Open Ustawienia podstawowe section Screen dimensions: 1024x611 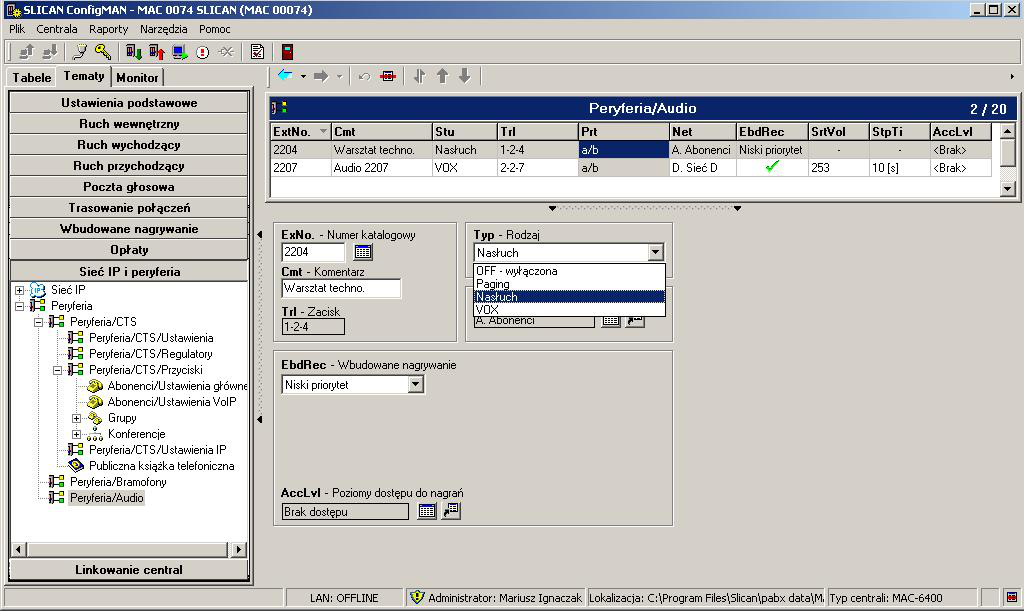[129, 102]
